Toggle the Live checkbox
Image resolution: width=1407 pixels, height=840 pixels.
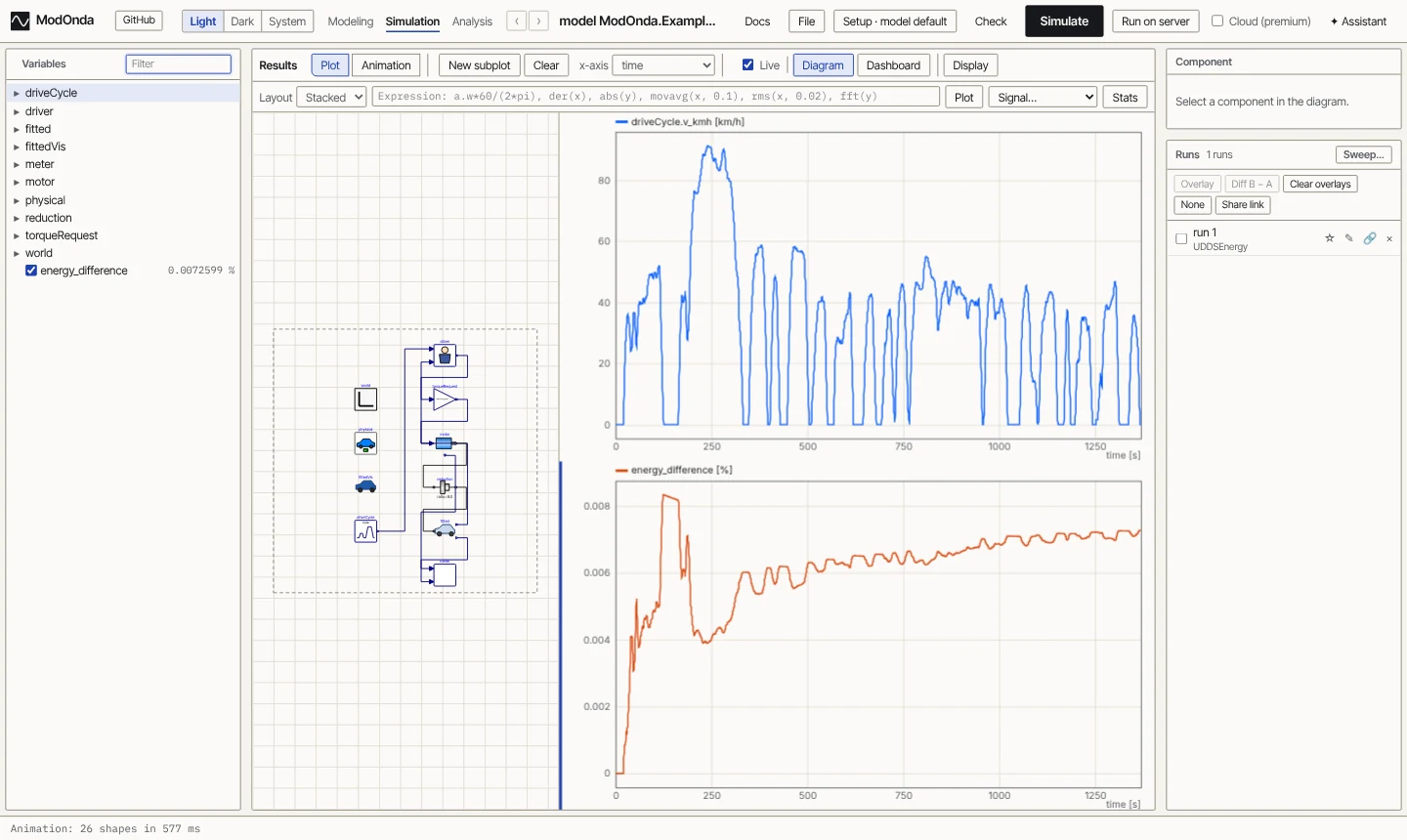tap(747, 65)
